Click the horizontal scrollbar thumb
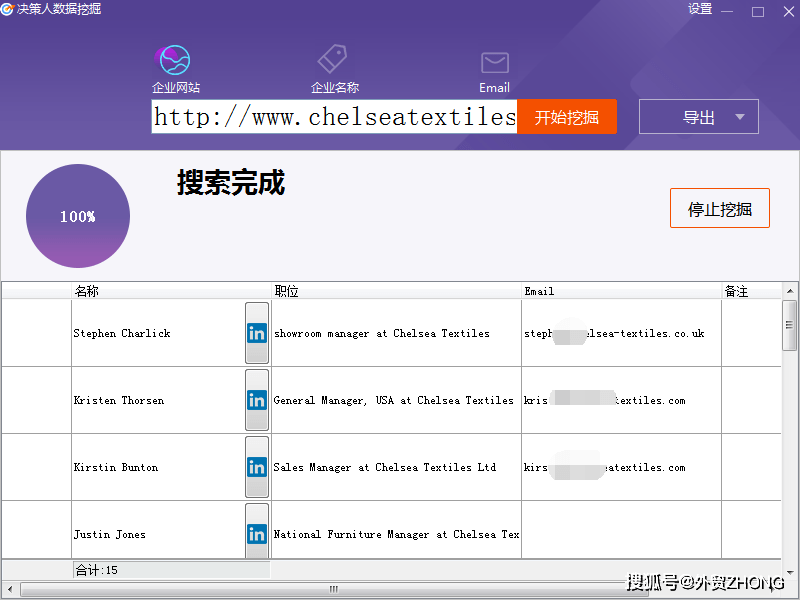The height and width of the screenshot is (600, 800). point(334,589)
